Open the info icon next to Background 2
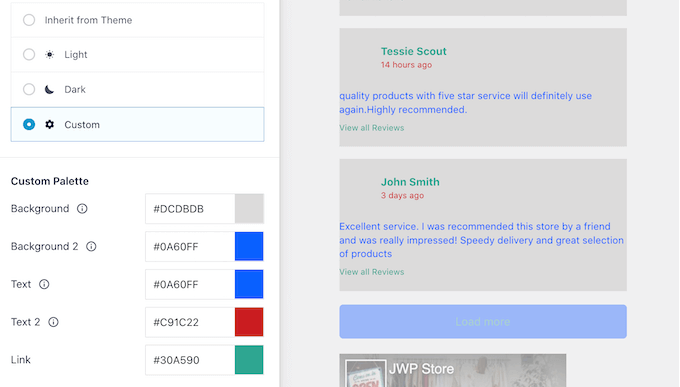This screenshot has height=387, width=680. [x=91, y=246]
